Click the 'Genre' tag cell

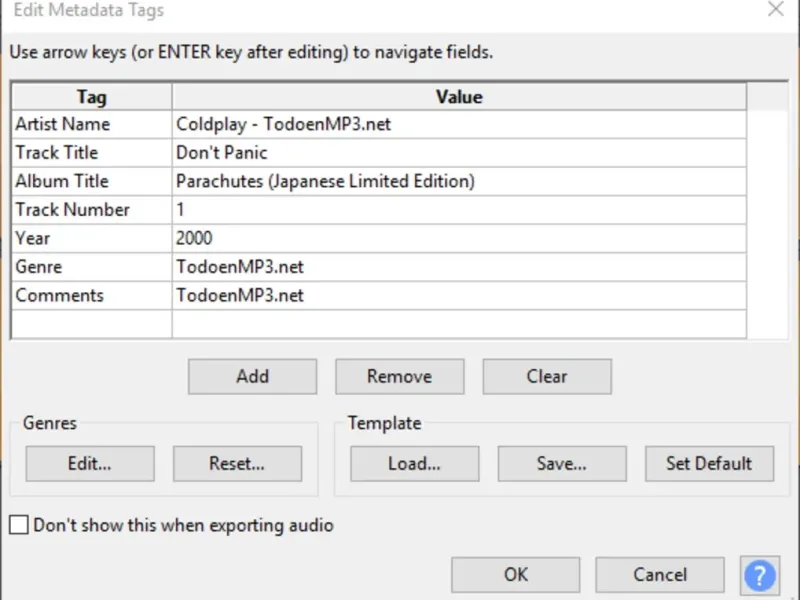pyautogui.click(x=92, y=267)
